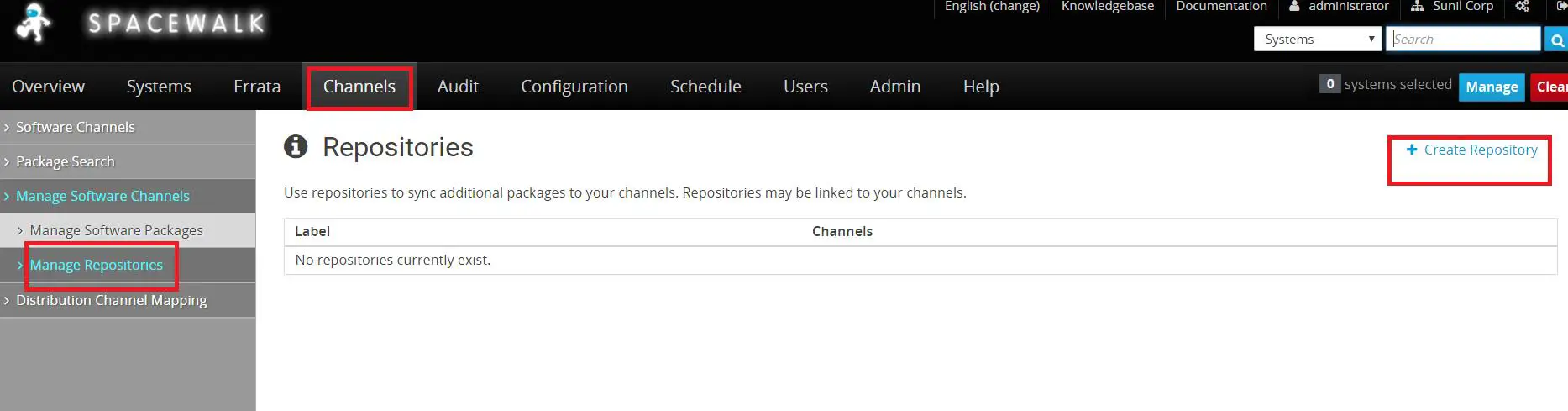Open the preferences gears icon
Image resolution: width=1568 pixels, height=411 pixels.
click(x=1522, y=6)
